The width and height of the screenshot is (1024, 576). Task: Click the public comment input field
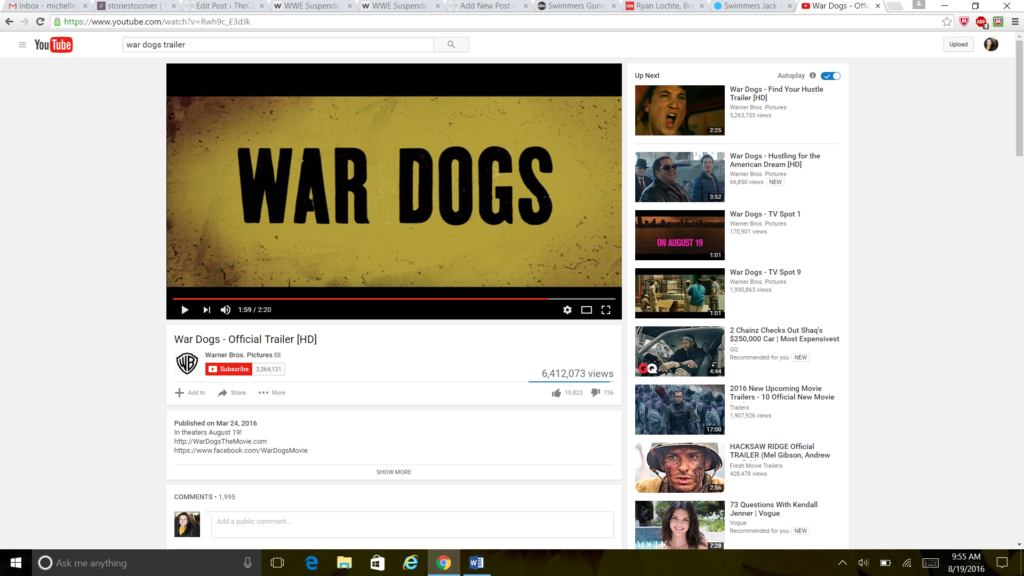[x=411, y=522]
